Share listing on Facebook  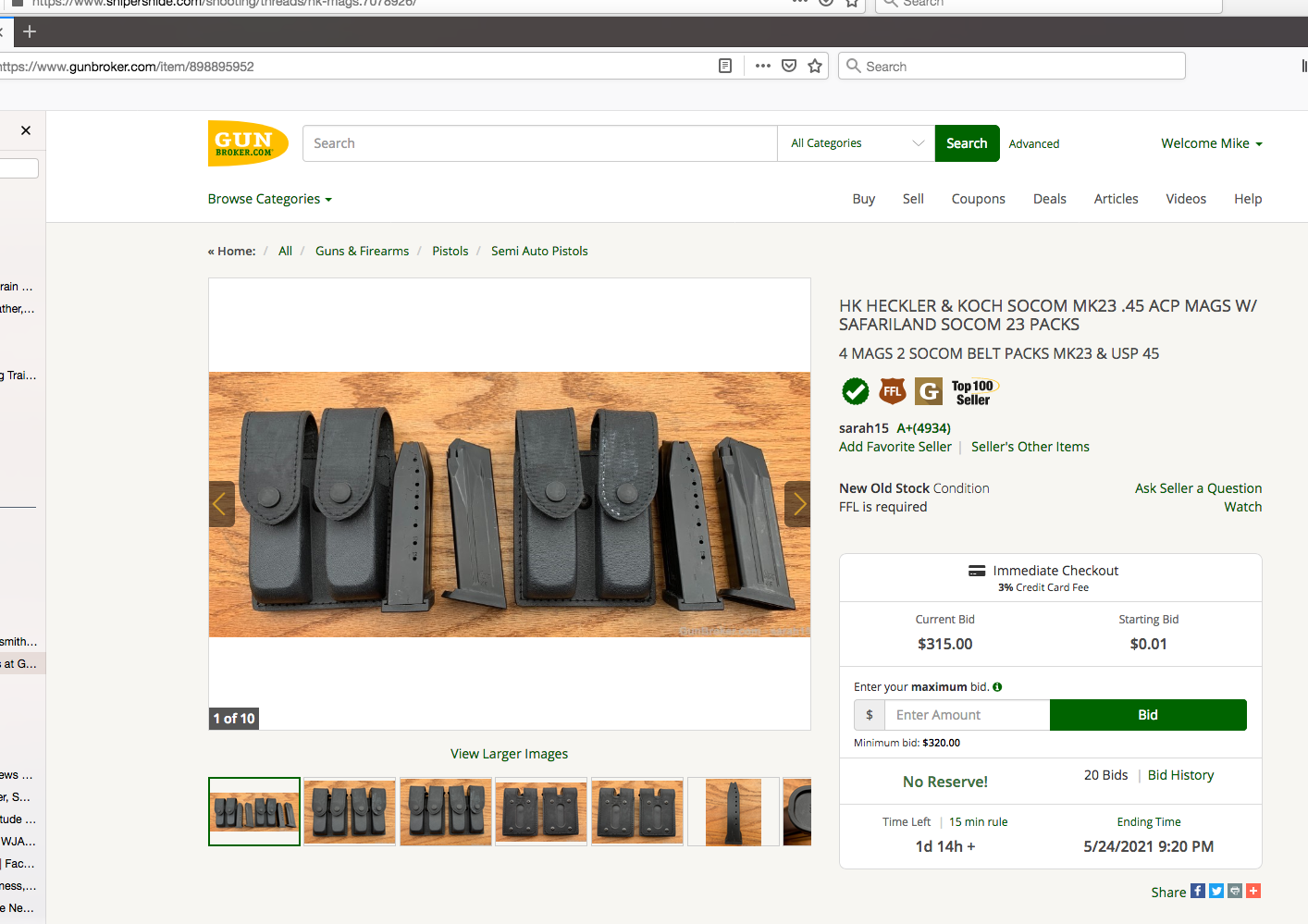point(1198,891)
